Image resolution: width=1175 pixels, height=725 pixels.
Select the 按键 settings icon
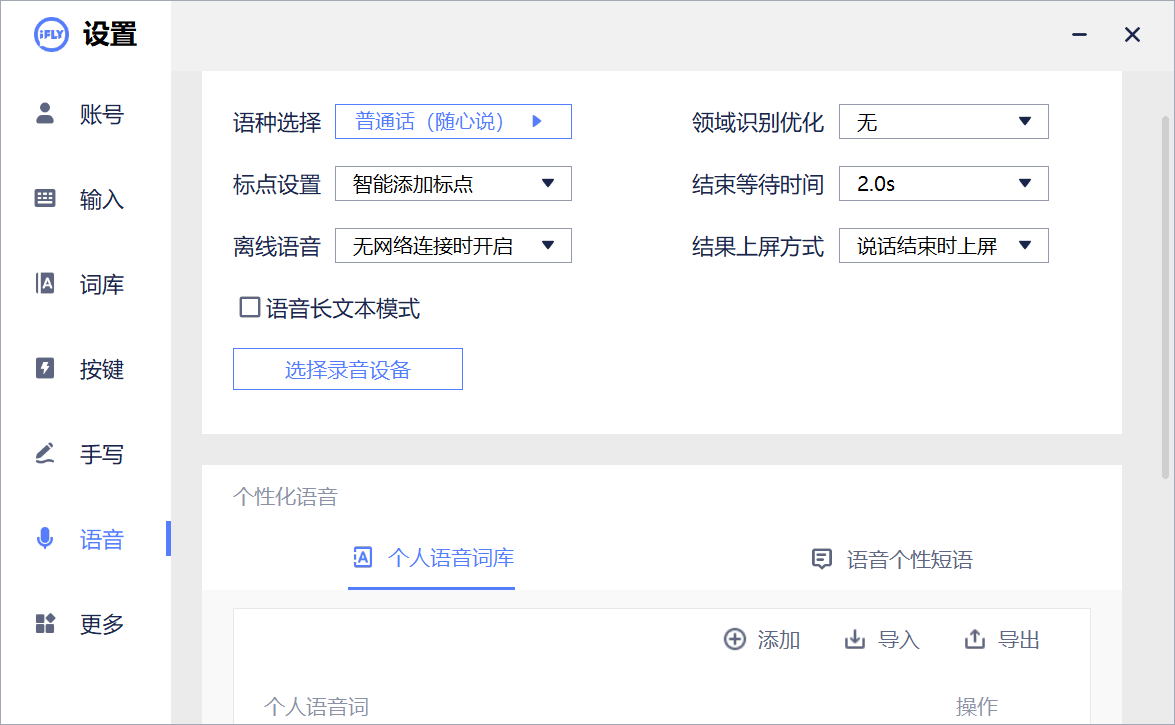pyautogui.click(x=85, y=369)
